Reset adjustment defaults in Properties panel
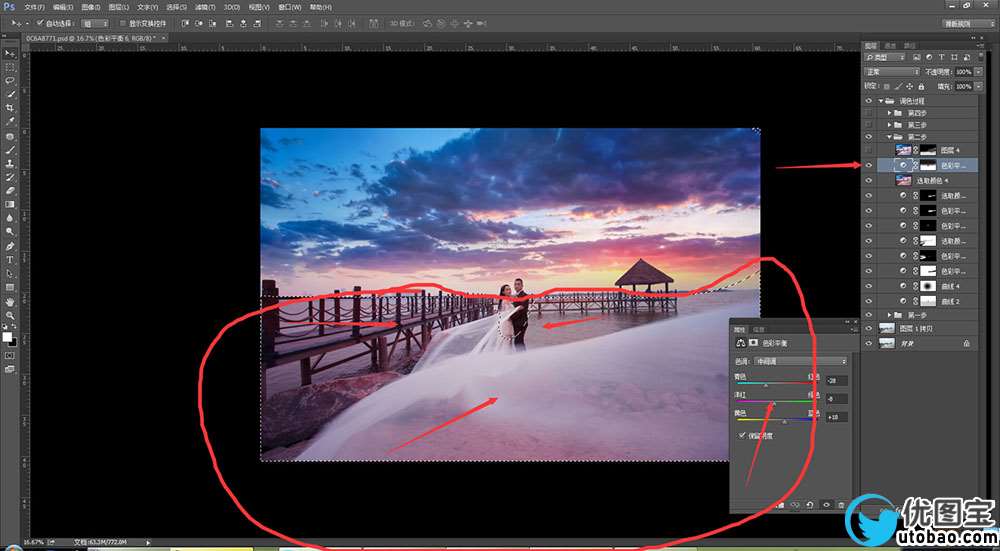The height and width of the screenshot is (551, 1000). pyautogui.click(x=810, y=504)
